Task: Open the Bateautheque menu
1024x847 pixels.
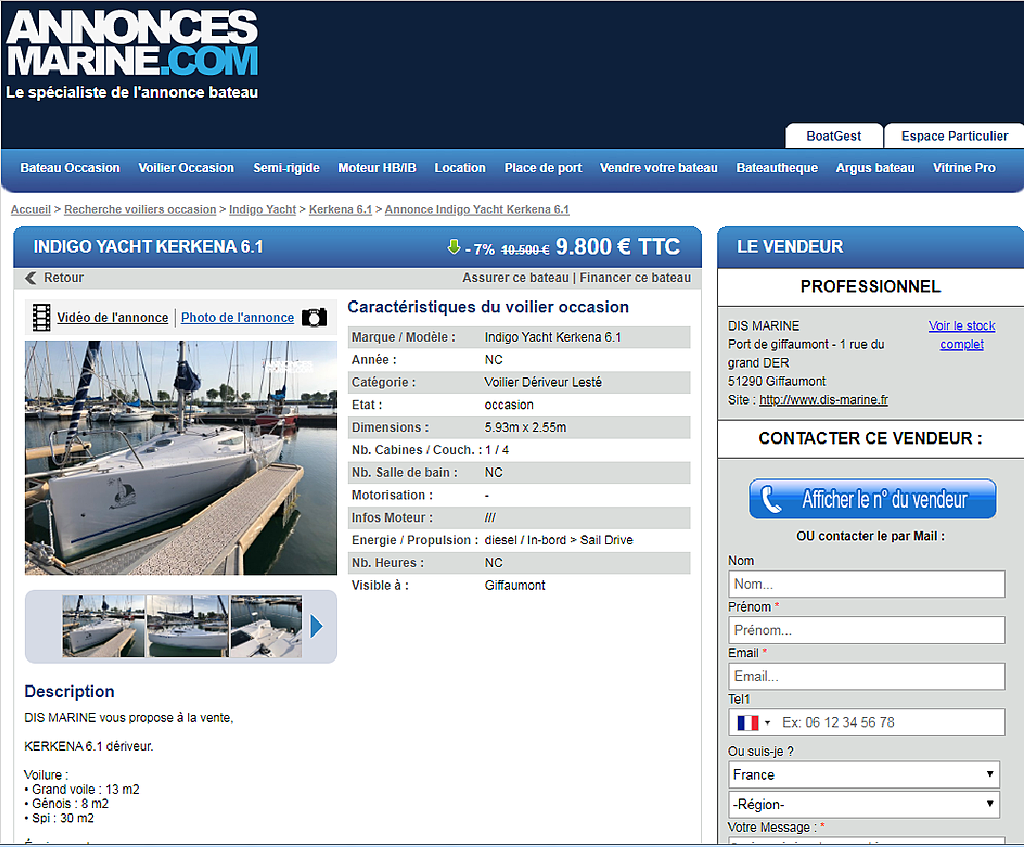Action: [x=777, y=168]
